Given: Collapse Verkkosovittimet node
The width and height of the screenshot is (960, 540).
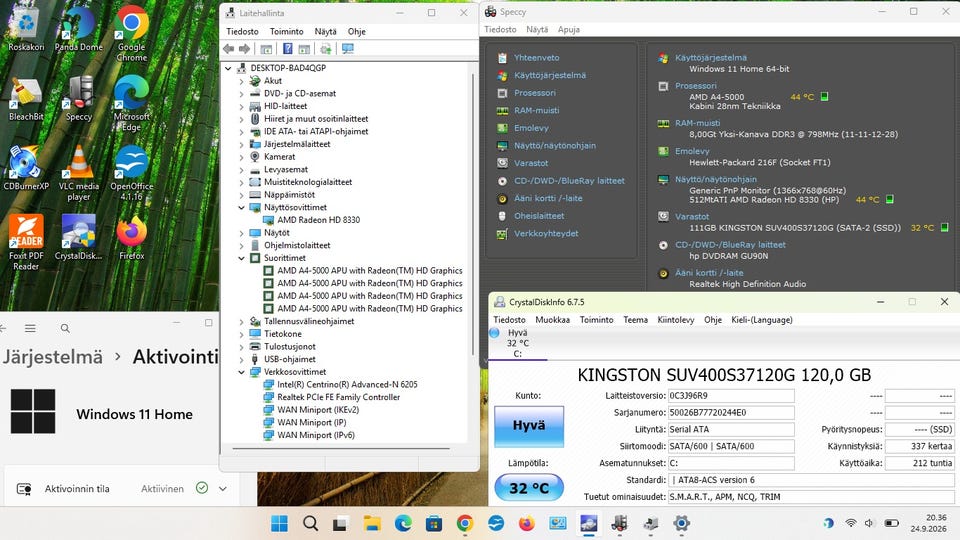Looking at the screenshot, I should click(x=241, y=372).
